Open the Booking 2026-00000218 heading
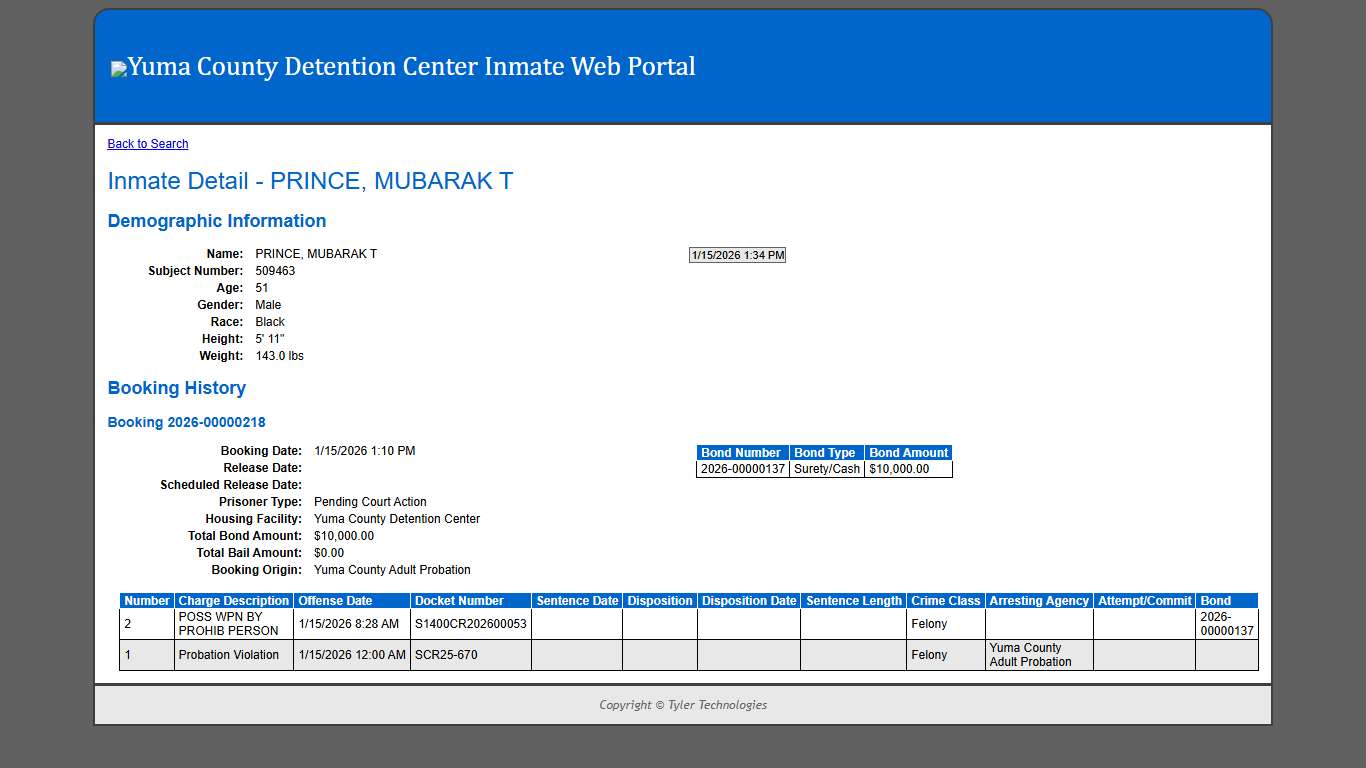Screen dimensions: 1366x768 [186, 422]
